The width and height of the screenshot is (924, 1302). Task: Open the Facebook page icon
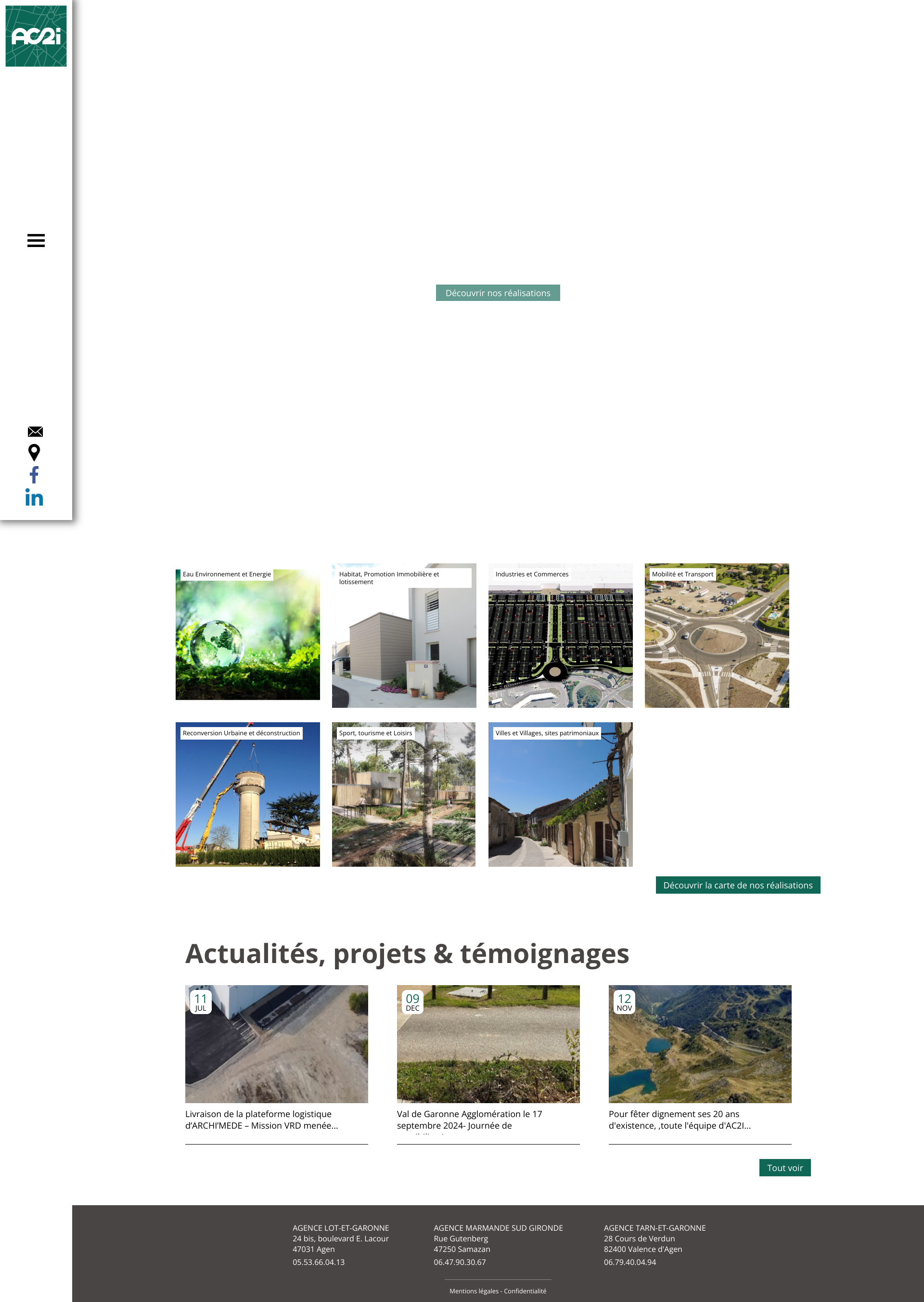point(34,475)
